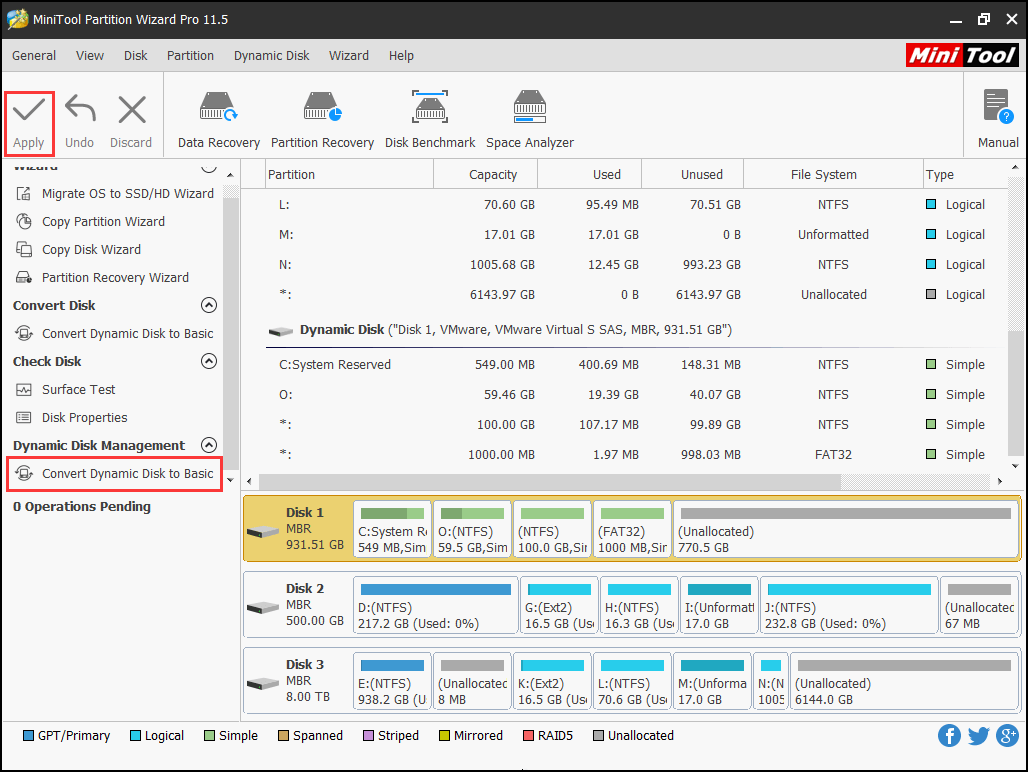Start Copy Disk Wizard

pos(78,250)
